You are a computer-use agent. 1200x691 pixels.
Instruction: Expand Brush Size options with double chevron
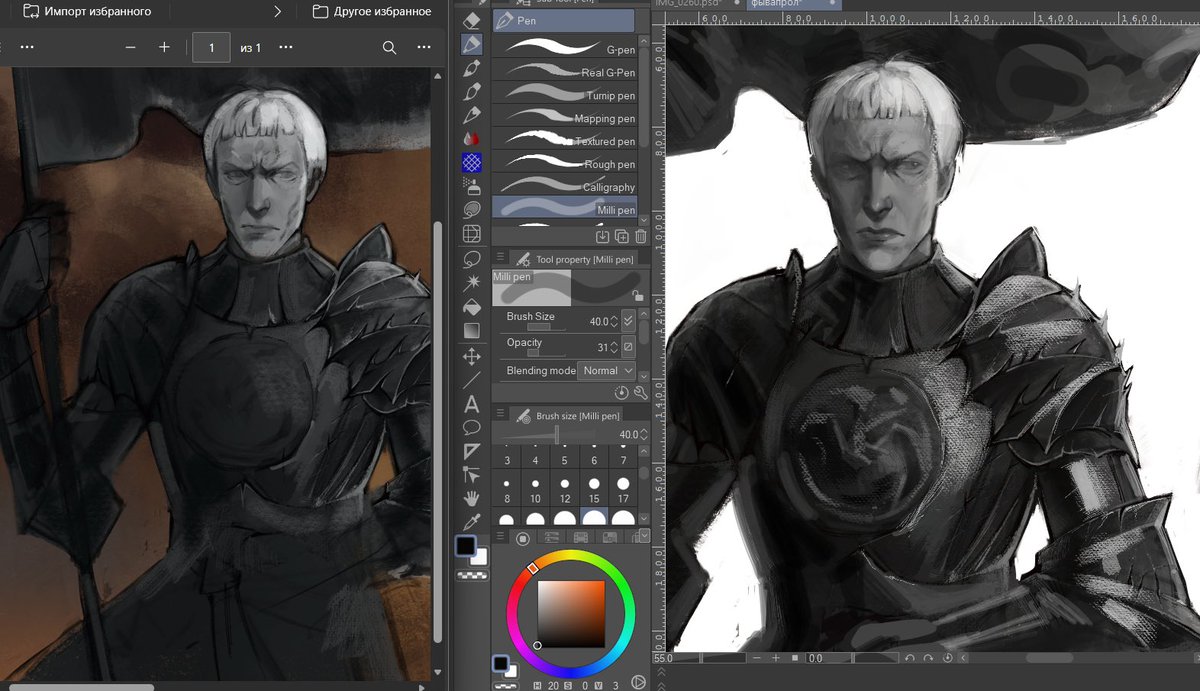pyautogui.click(x=628, y=320)
